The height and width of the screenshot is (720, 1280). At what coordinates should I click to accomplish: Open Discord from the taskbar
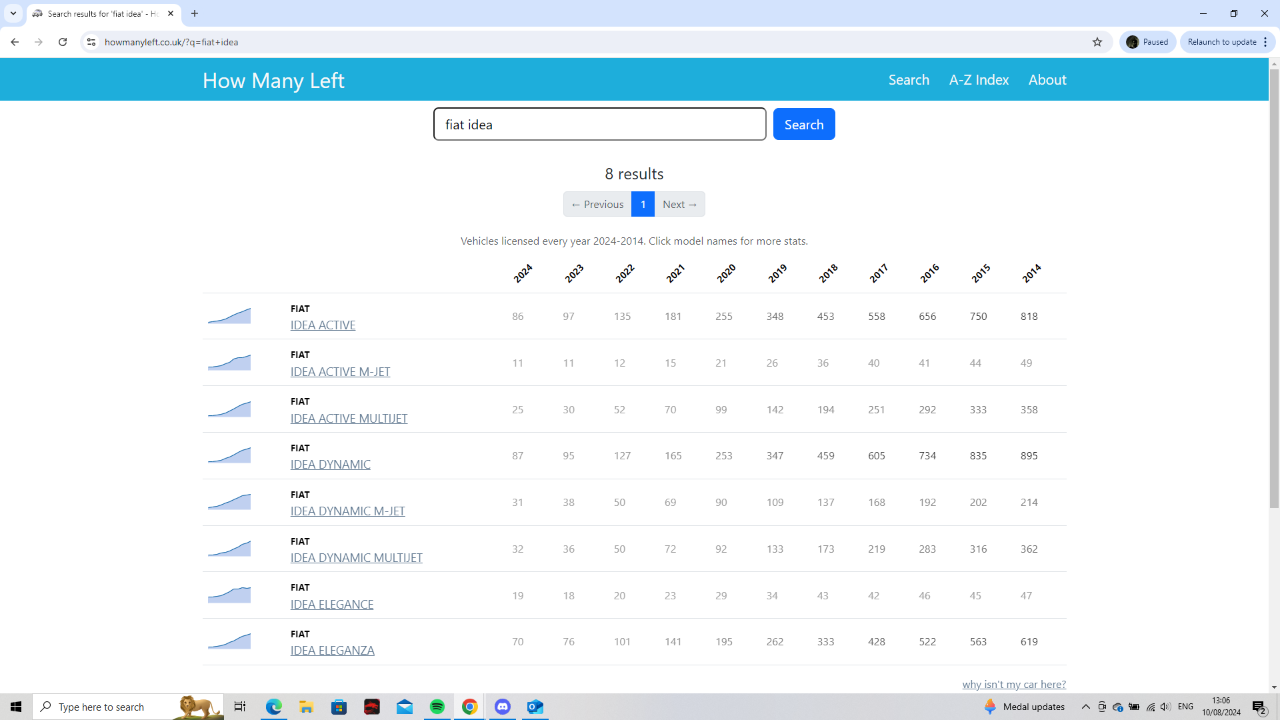[502, 706]
